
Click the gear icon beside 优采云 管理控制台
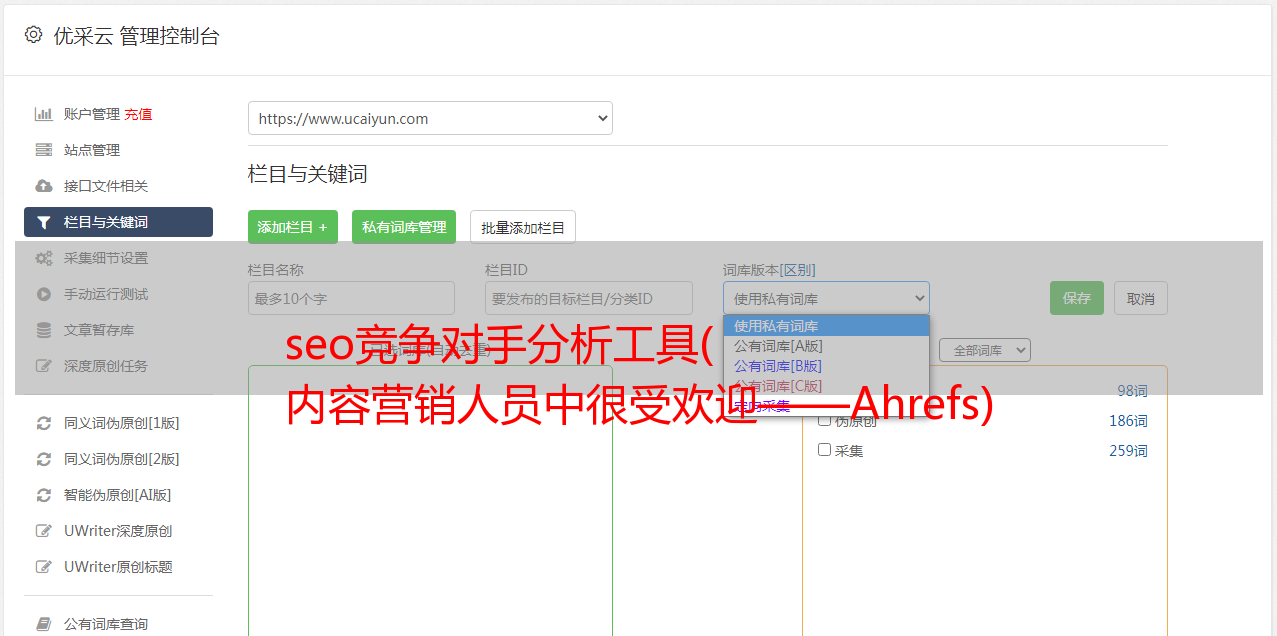(33, 35)
